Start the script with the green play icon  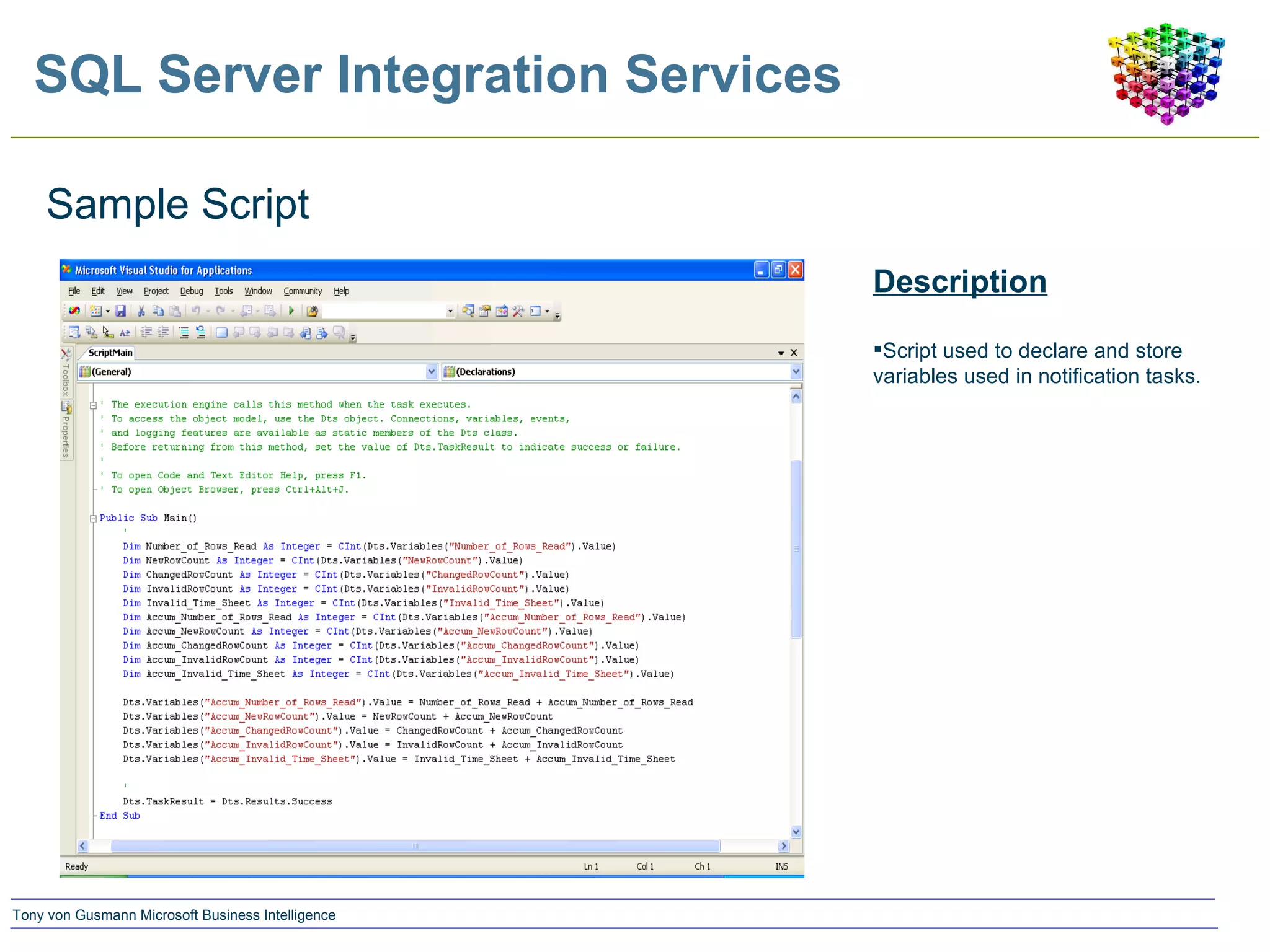[291, 311]
